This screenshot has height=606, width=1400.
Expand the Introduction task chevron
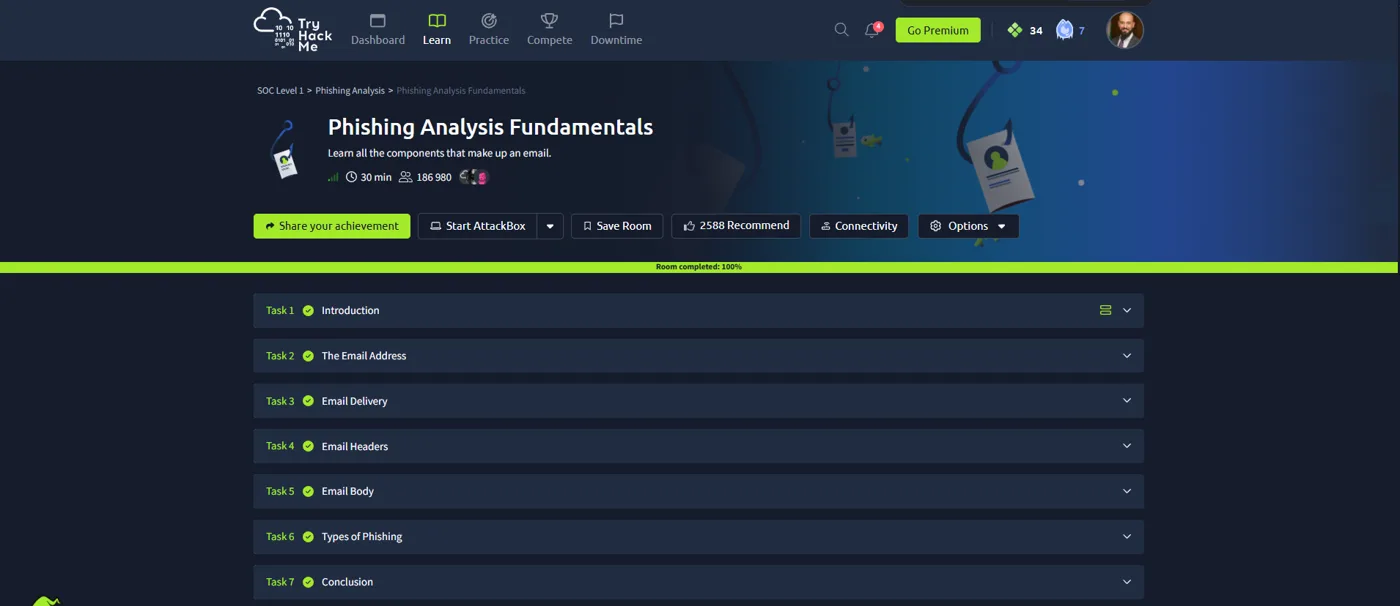[x=1127, y=311]
